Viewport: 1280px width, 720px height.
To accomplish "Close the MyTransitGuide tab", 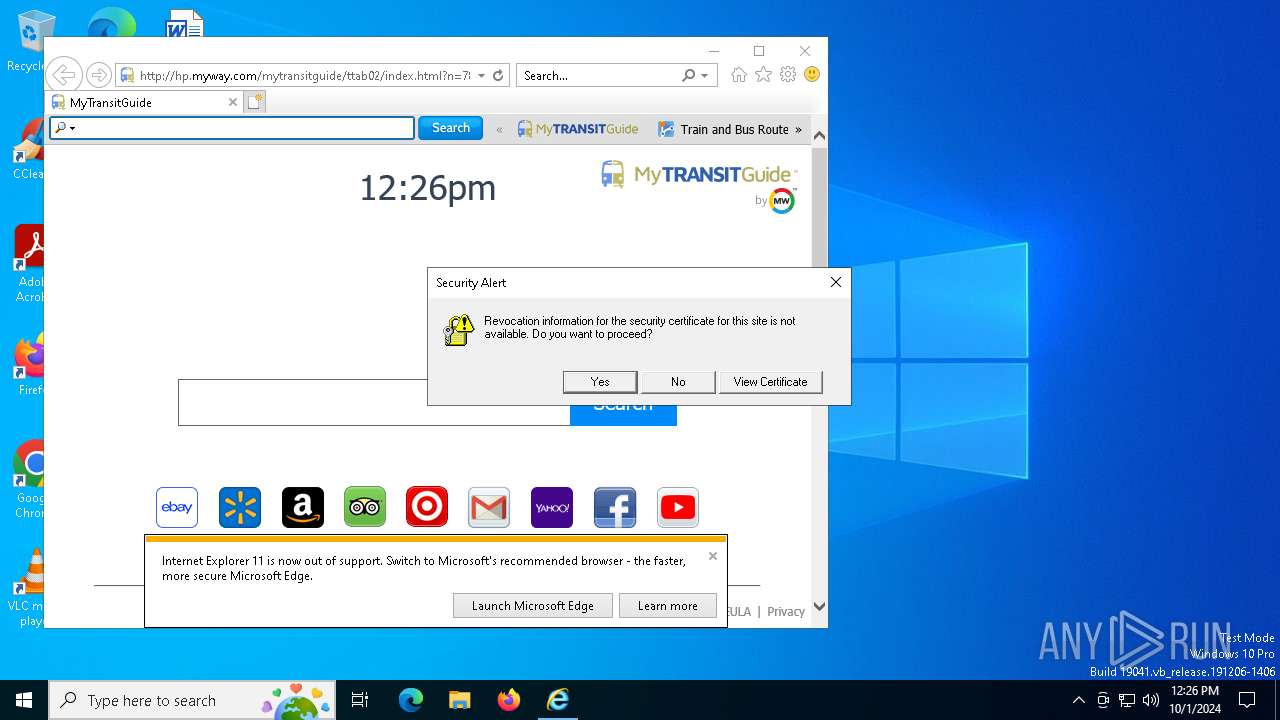I will pyautogui.click(x=233, y=102).
